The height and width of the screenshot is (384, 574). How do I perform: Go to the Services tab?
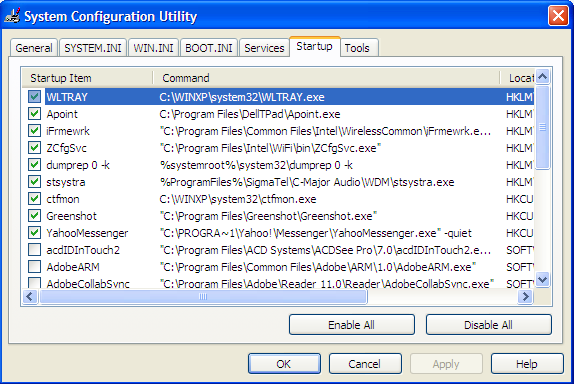[264, 48]
